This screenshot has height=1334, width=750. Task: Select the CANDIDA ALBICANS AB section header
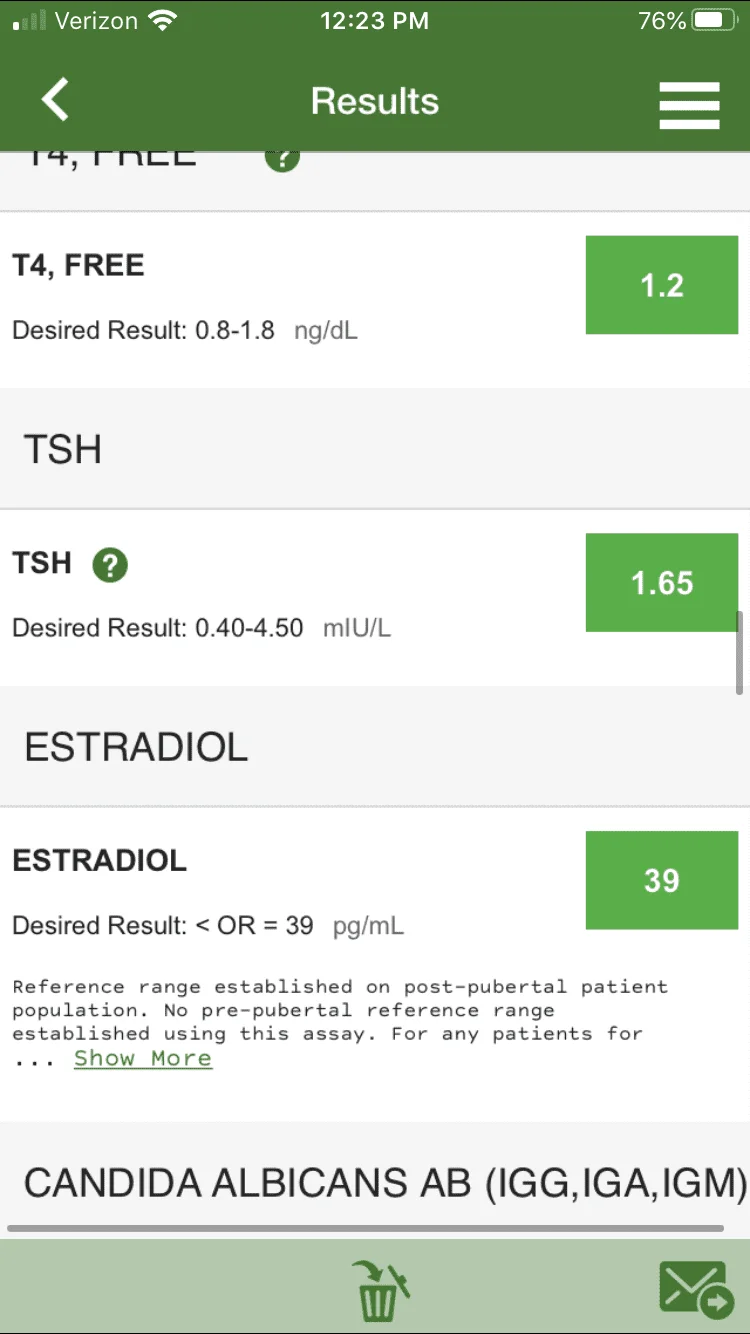pyautogui.click(x=375, y=1182)
